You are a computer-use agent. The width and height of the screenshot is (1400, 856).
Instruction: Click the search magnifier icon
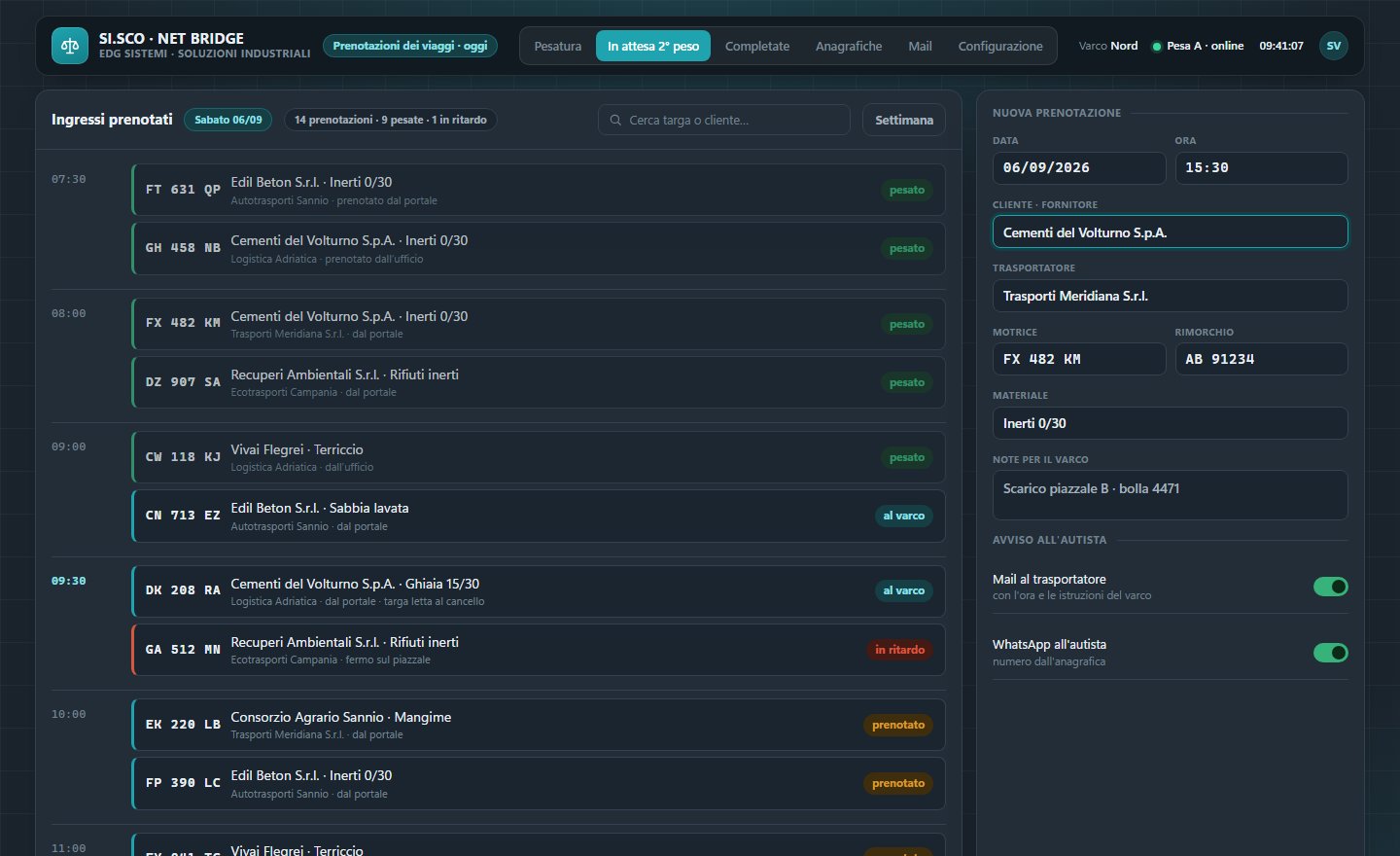(615, 120)
